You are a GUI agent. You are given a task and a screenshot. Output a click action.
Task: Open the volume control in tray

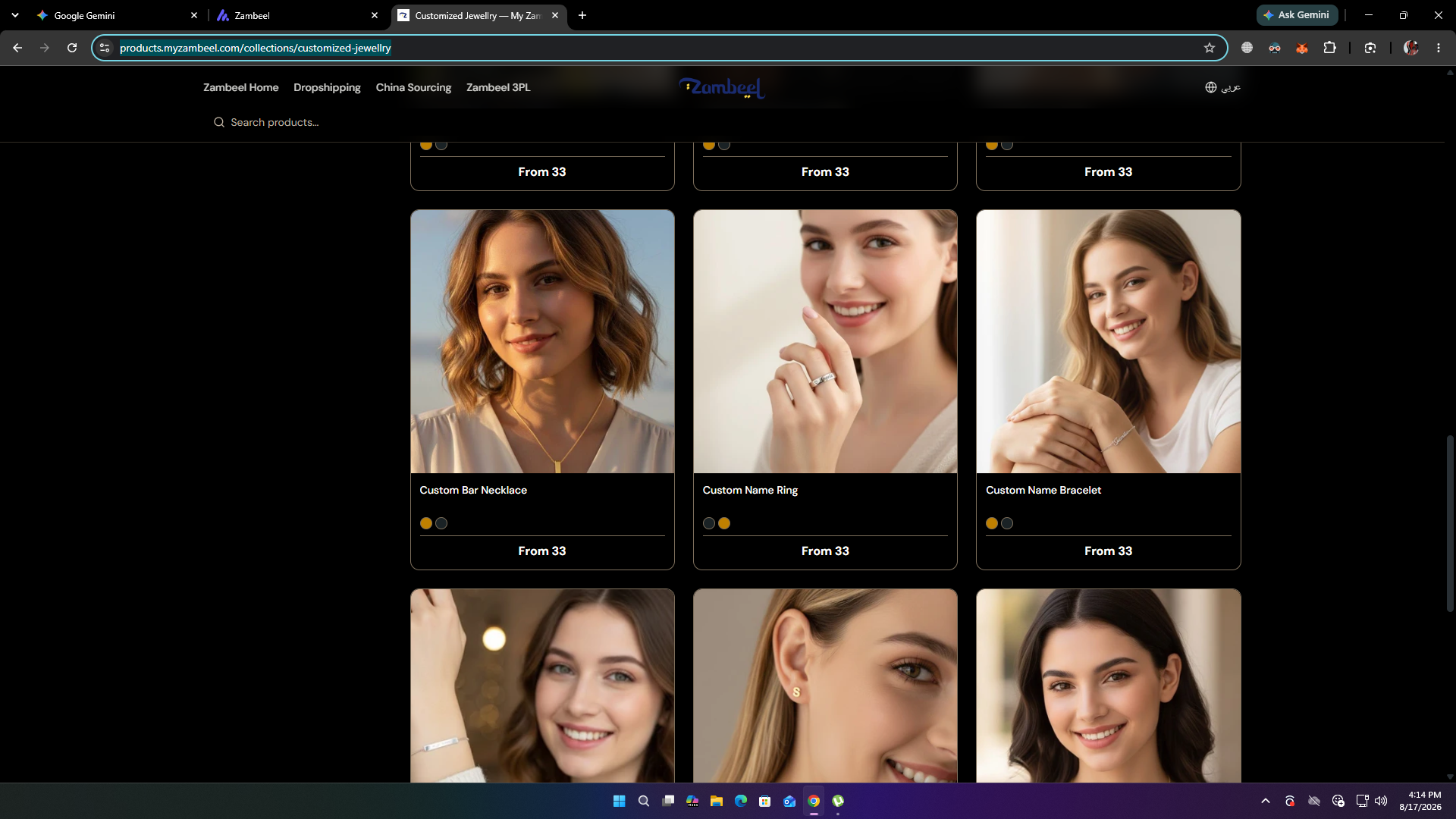point(1381,801)
